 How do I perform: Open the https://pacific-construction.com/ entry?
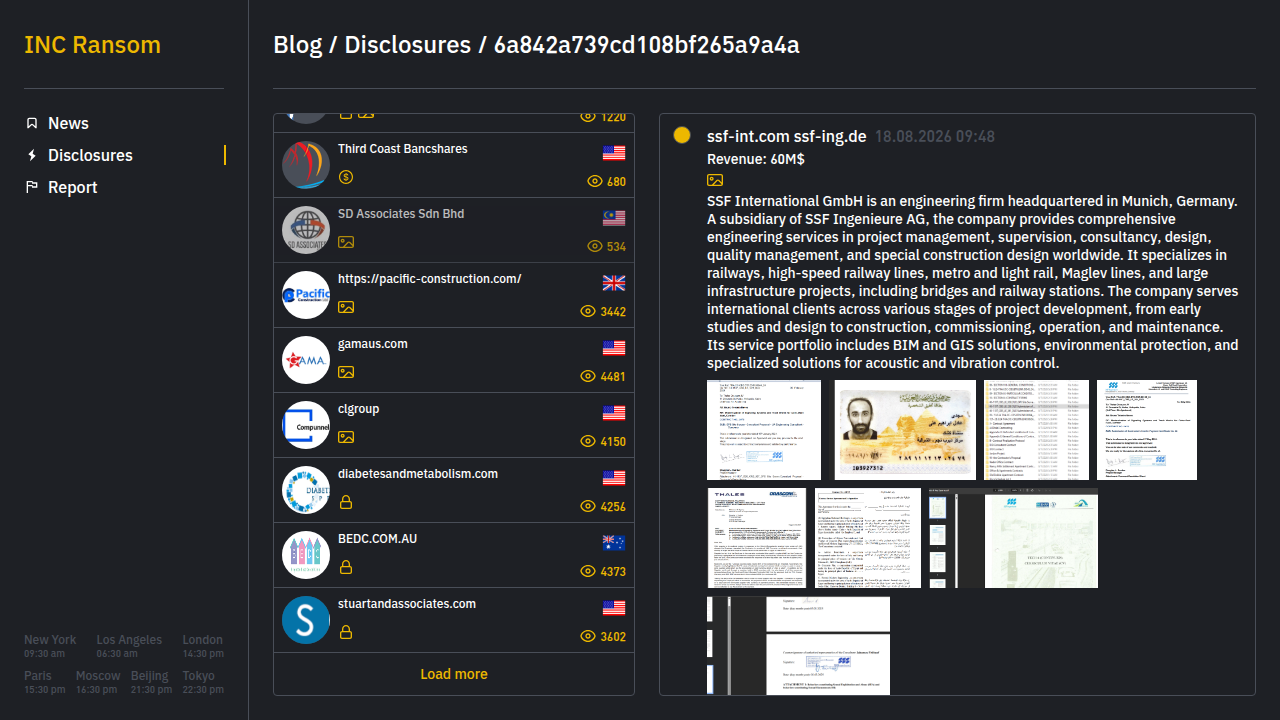pyautogui.click(x=454, y=295)
